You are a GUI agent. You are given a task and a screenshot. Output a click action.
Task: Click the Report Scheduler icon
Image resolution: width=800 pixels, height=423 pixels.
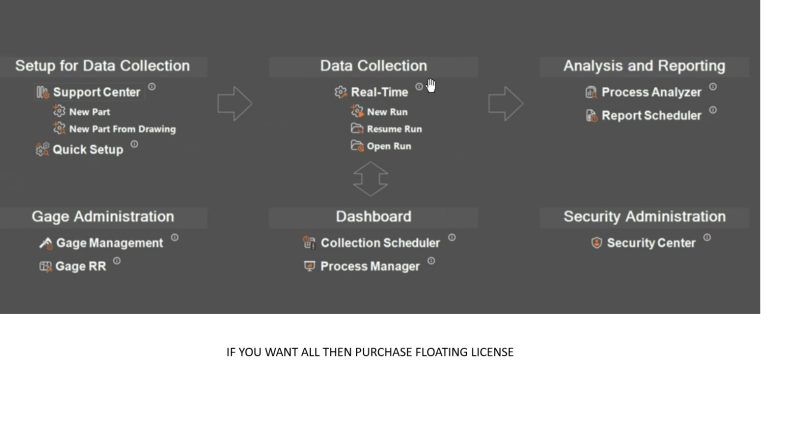(591, 116)
